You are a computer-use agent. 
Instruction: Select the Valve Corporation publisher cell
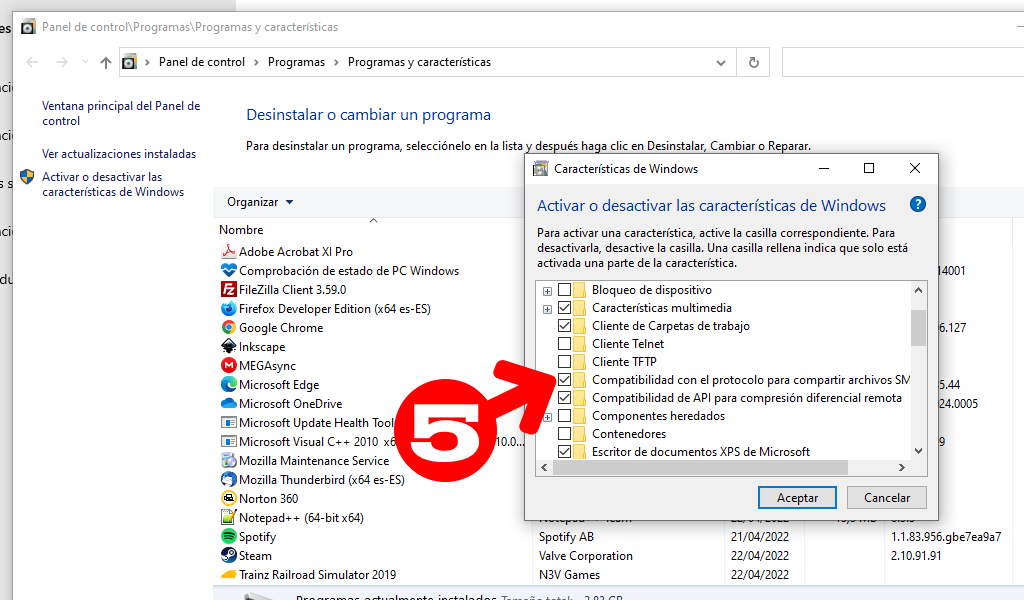click(586, 556)
